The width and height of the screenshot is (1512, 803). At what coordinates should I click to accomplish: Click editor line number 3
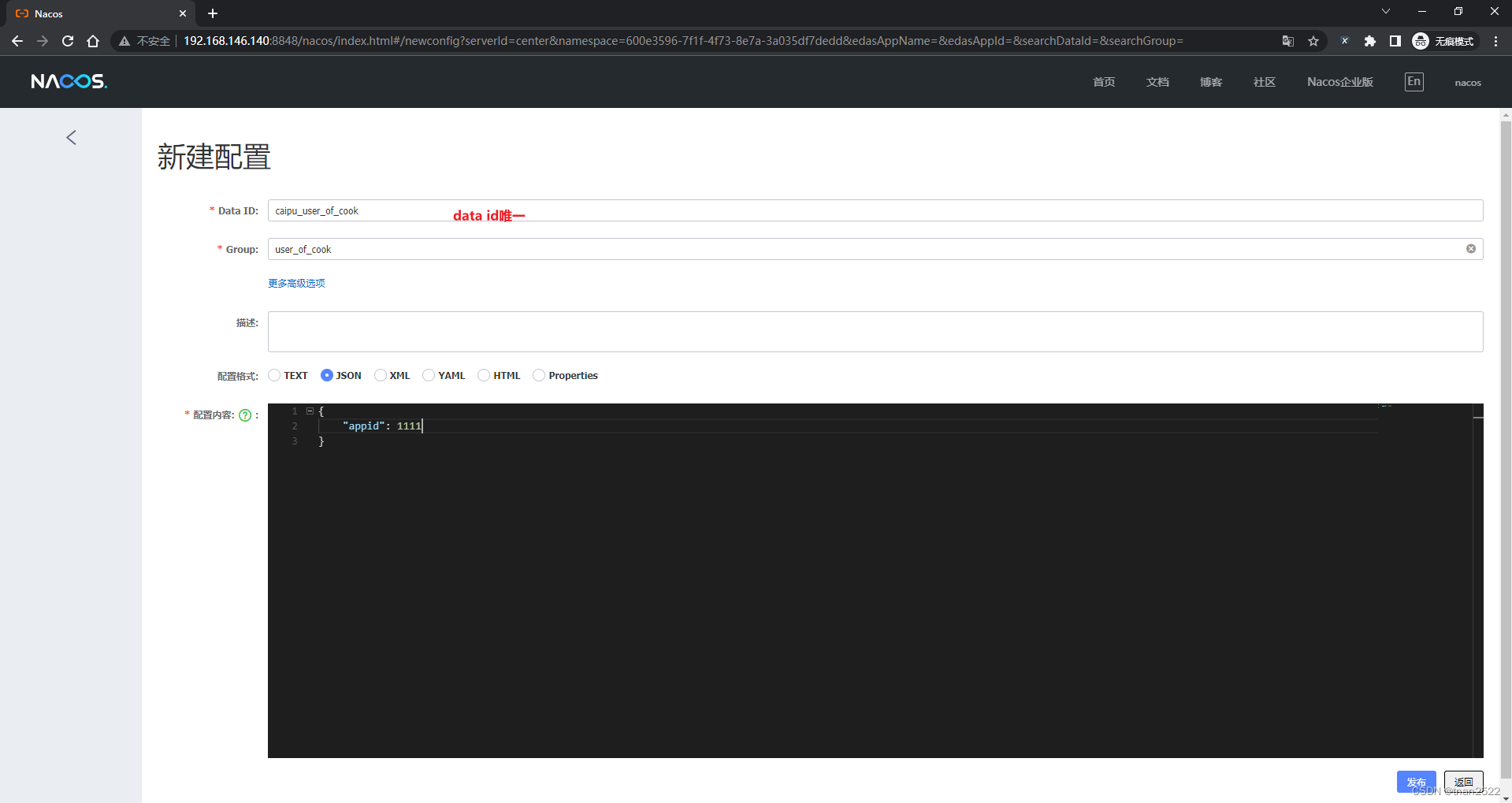pos(295,441)
